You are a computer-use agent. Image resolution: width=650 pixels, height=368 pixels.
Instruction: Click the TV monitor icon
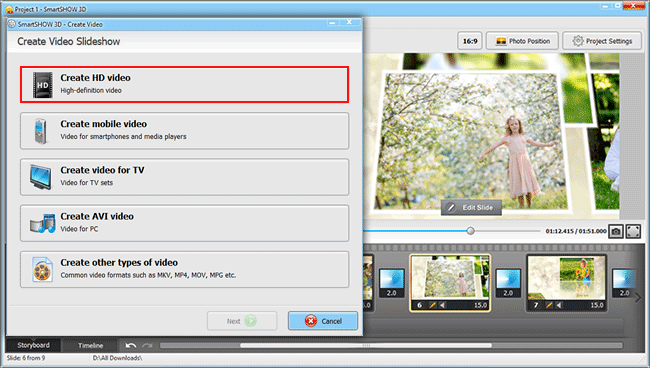[41, 177]
